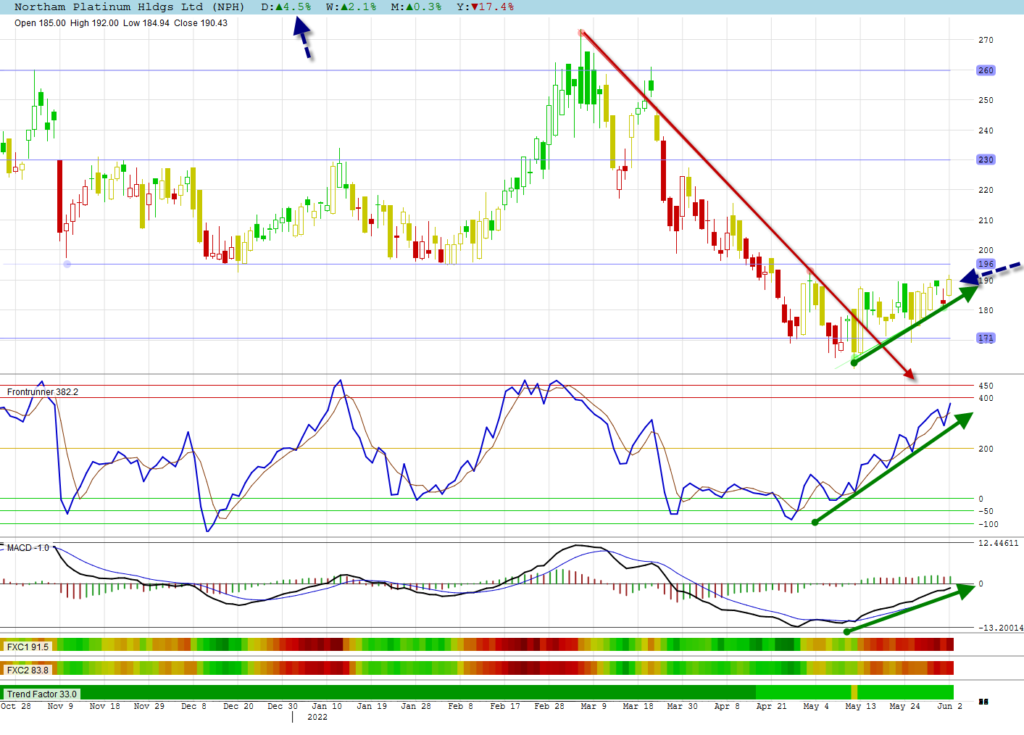Select the highlighted 230 price level tag

(x=985, y=159)
